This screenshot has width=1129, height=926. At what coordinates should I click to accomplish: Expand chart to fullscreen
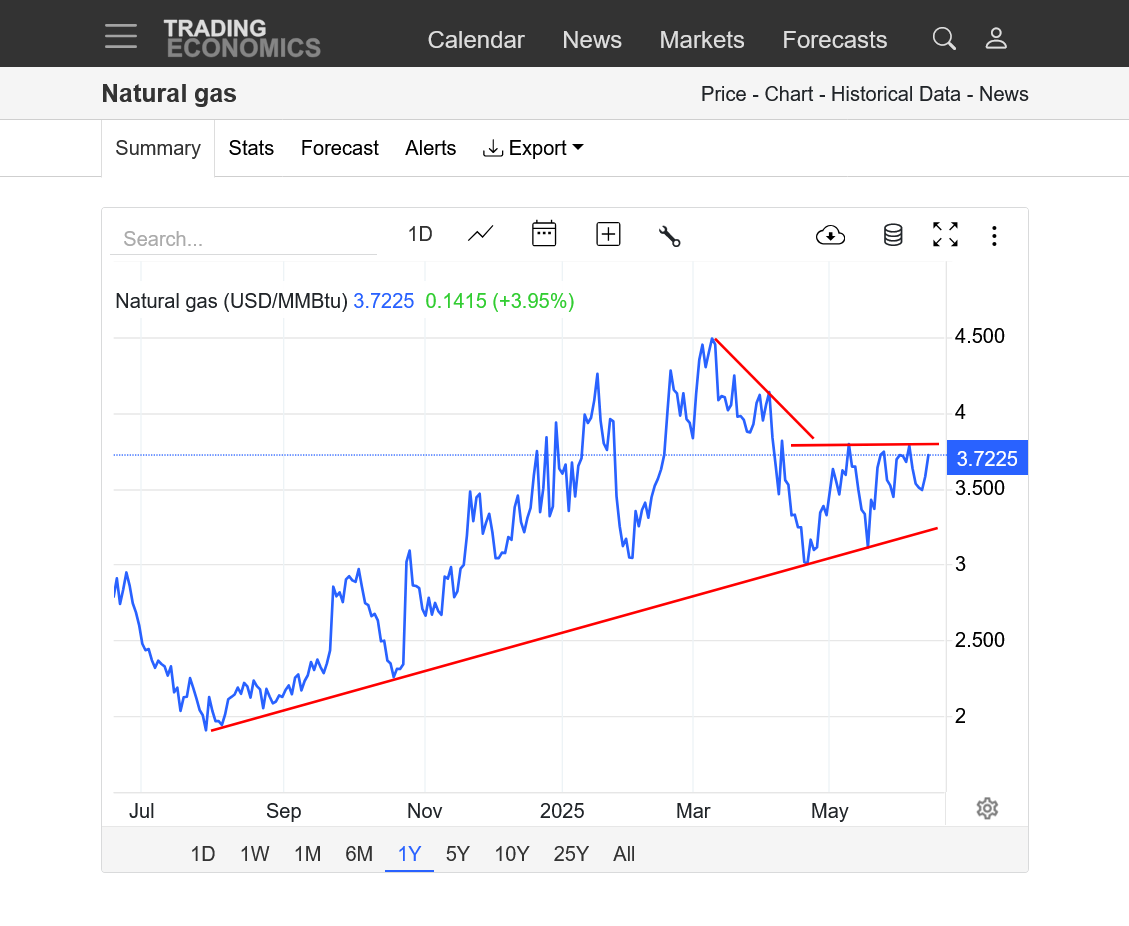pos(945,235)
